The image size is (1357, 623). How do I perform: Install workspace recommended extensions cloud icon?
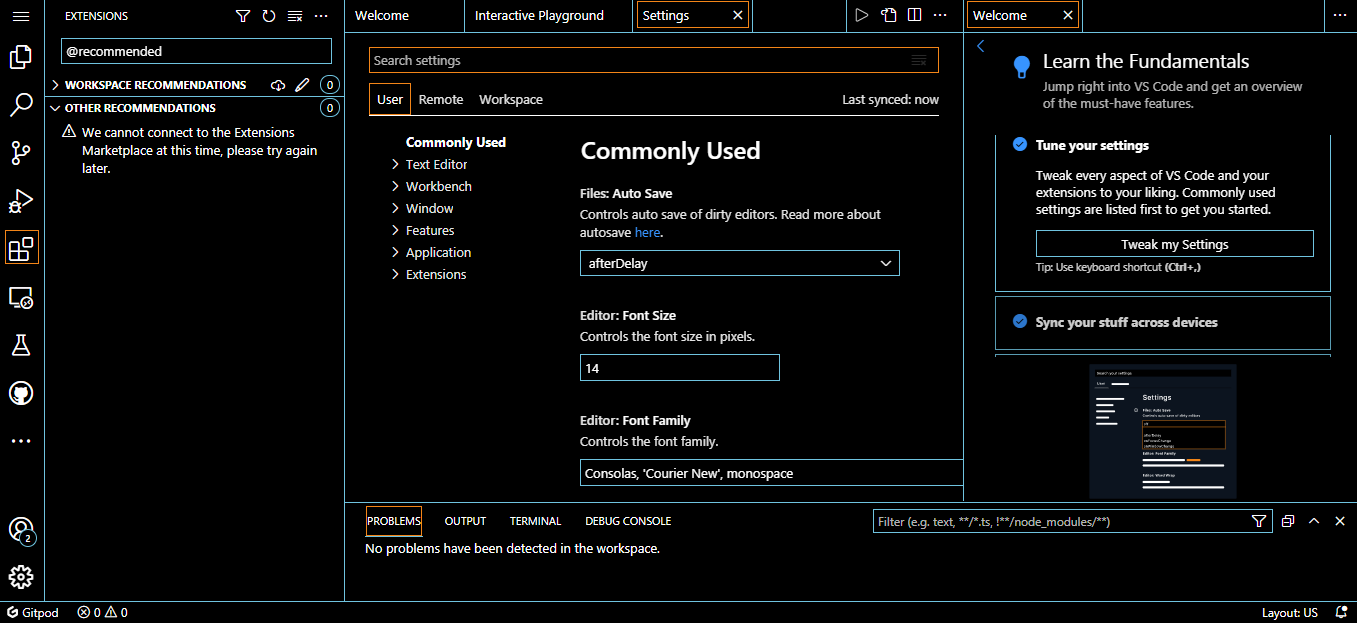[278, 85]
